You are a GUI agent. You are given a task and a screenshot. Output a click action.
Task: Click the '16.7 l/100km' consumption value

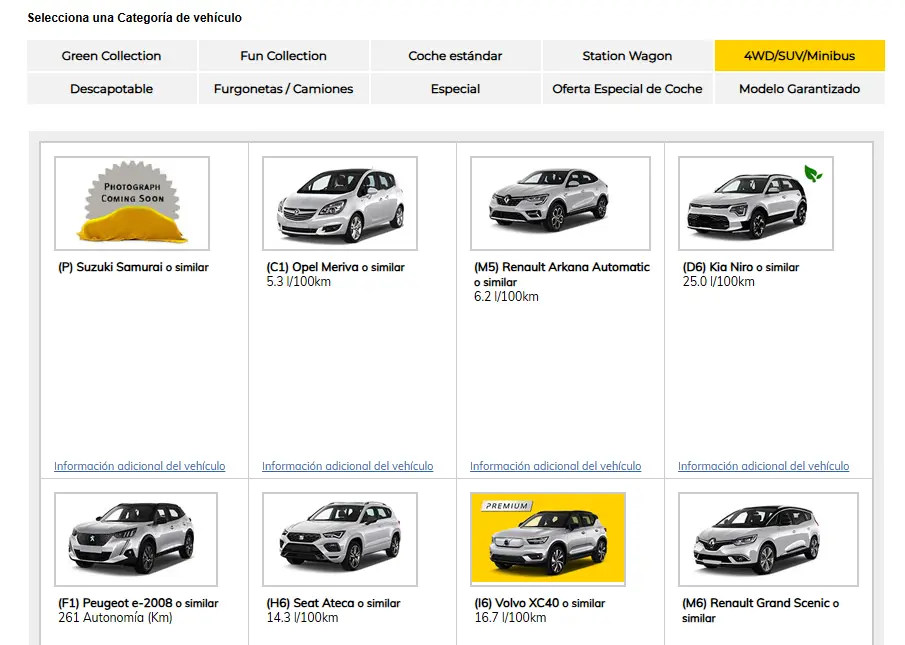[x=510, y=618]
